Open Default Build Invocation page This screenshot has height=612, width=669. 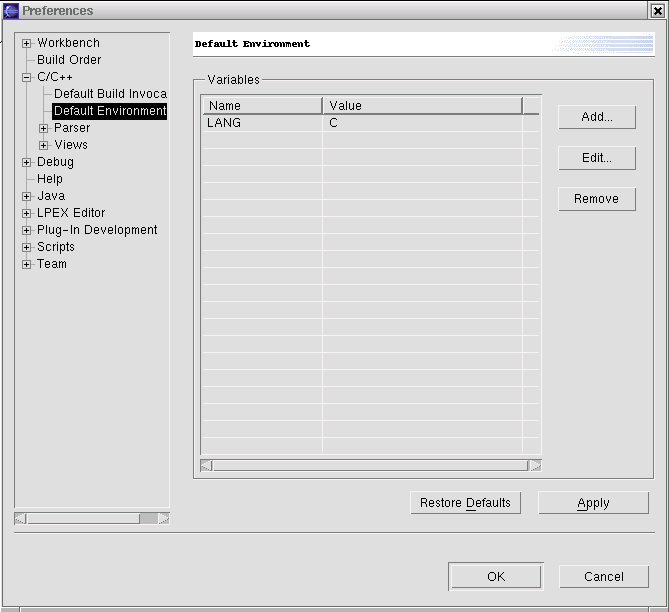(110, 94)
